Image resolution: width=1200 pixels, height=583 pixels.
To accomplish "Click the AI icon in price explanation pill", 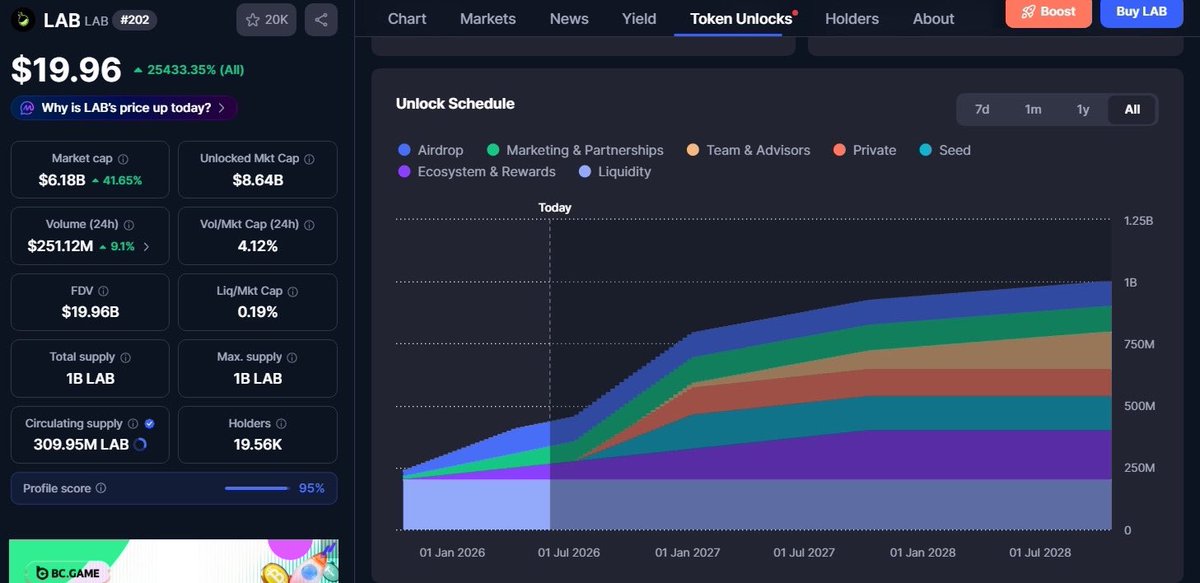I will (27, 108).
